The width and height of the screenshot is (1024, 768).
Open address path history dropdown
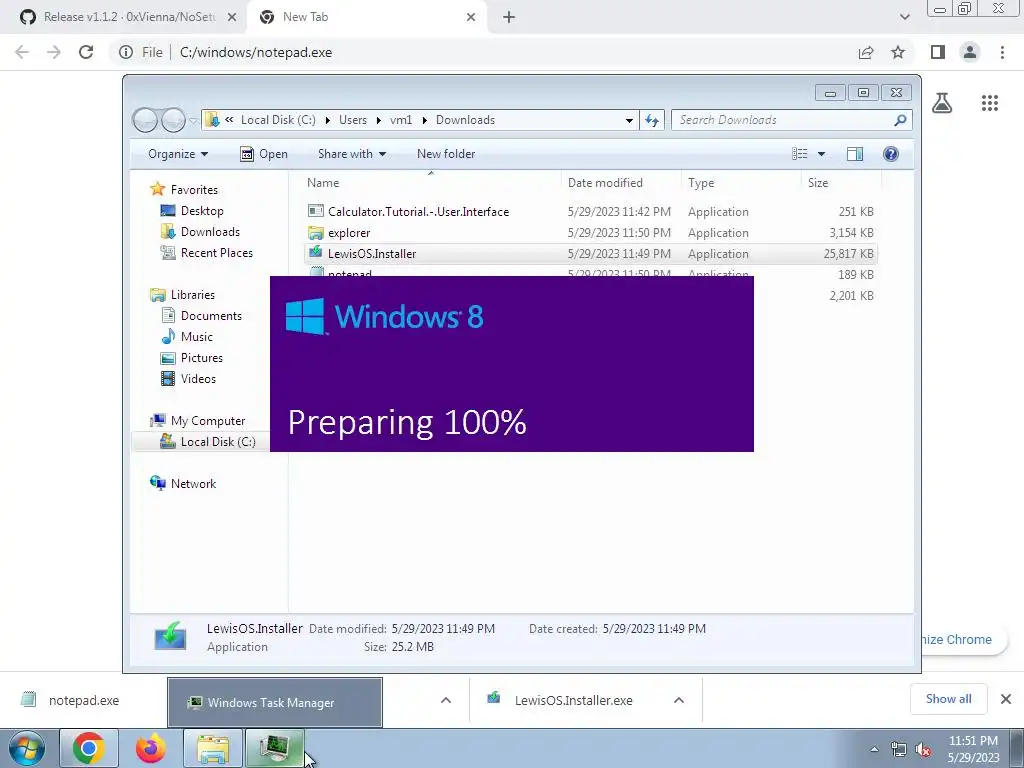click(x=629, y=120)
